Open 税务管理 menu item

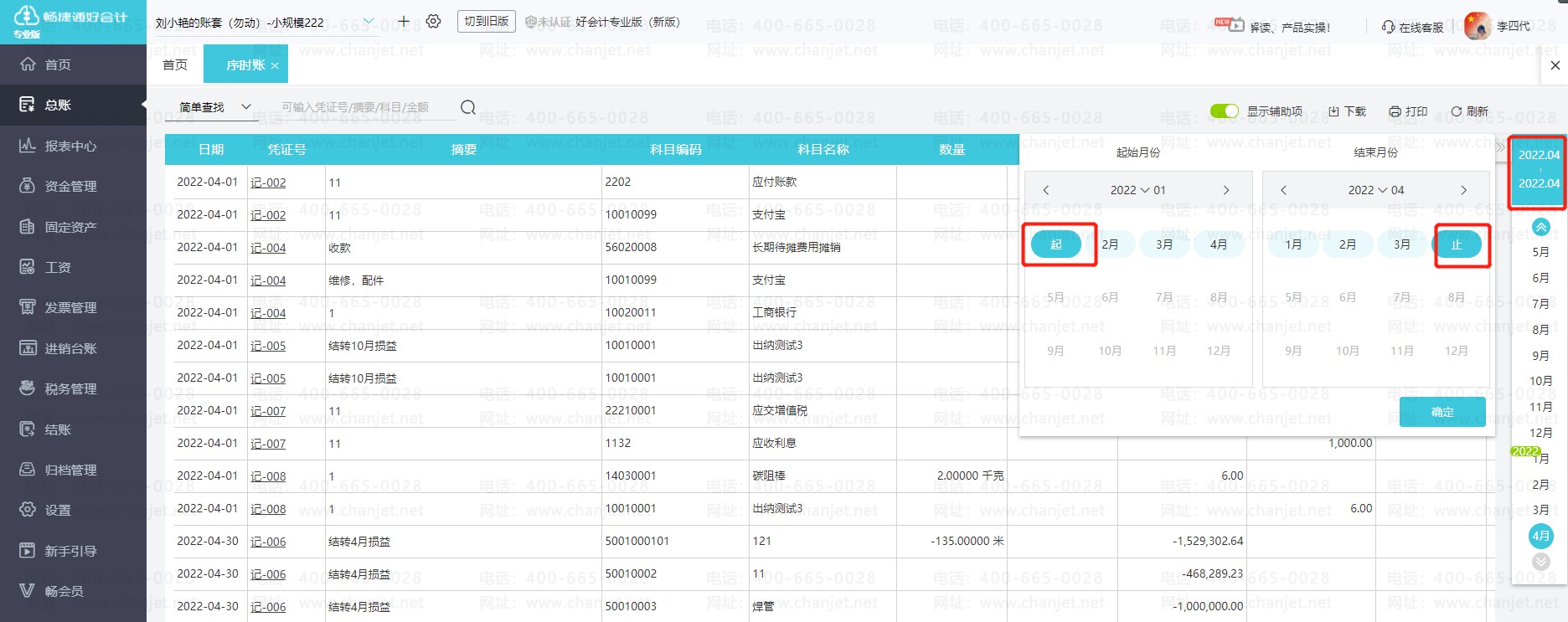click(x=73, y=388)
